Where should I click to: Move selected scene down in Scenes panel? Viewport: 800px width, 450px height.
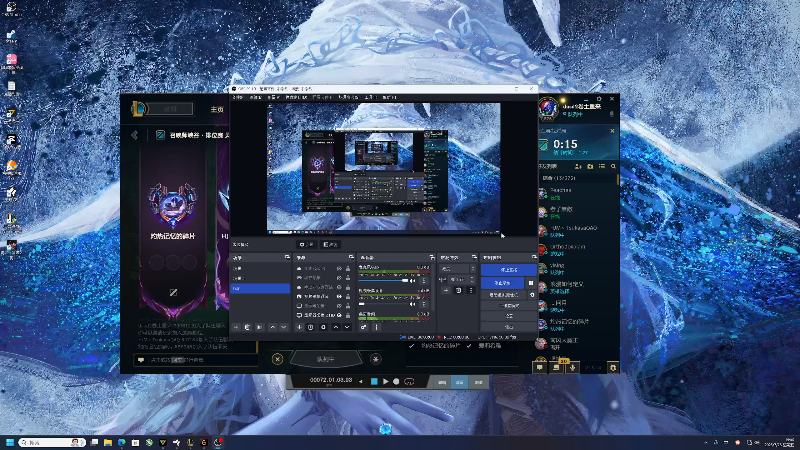(284, 327)
